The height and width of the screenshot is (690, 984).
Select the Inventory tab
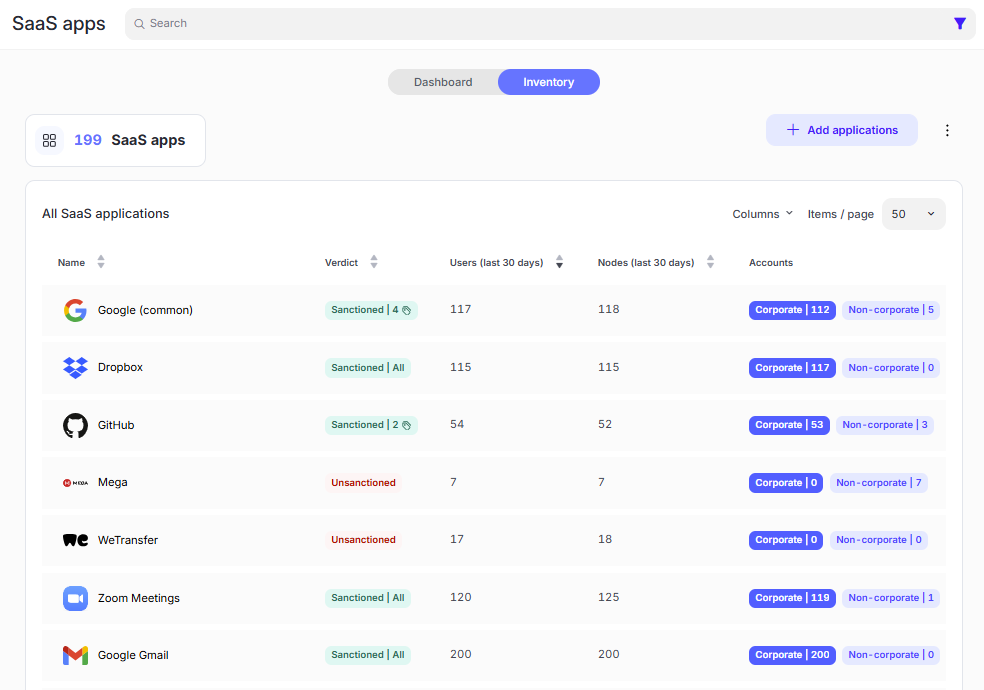pos(548,82)
